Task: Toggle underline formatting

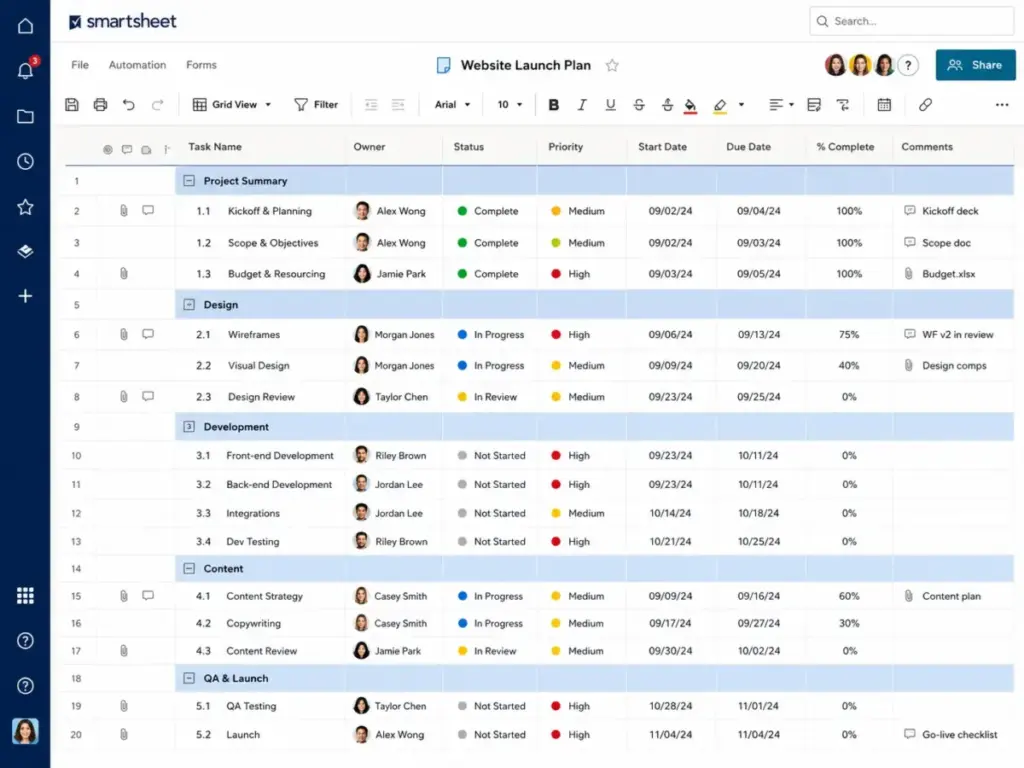Action: [610, 104]
